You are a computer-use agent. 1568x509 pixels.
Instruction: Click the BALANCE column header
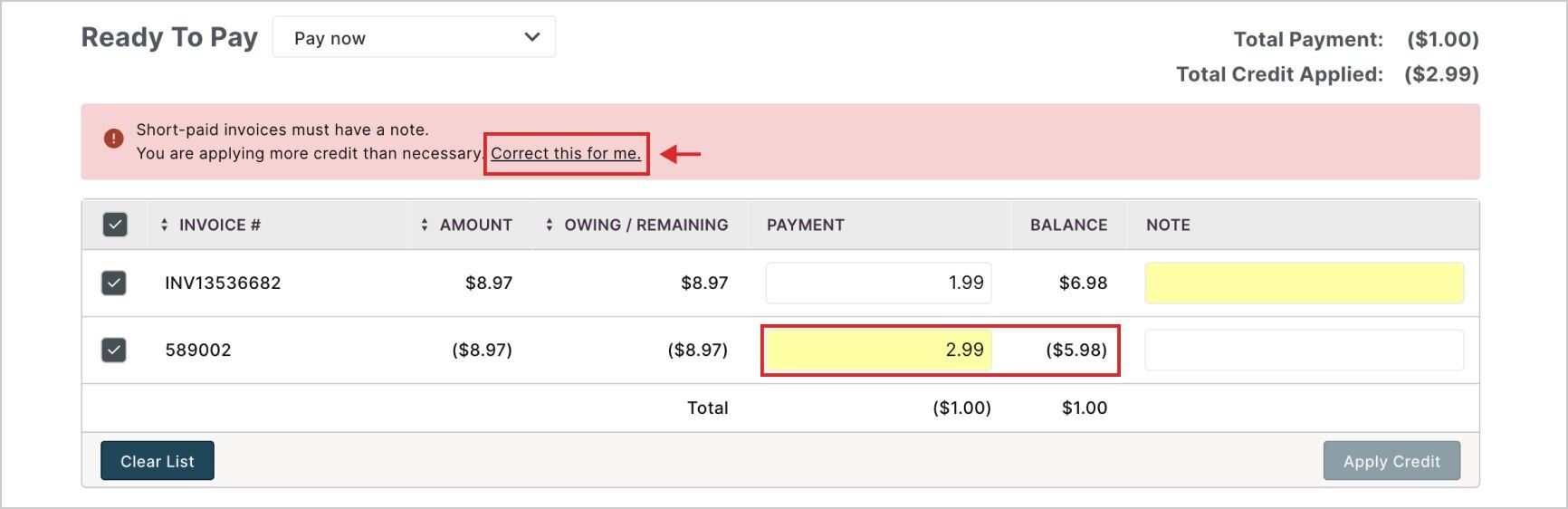point(1068,225)
